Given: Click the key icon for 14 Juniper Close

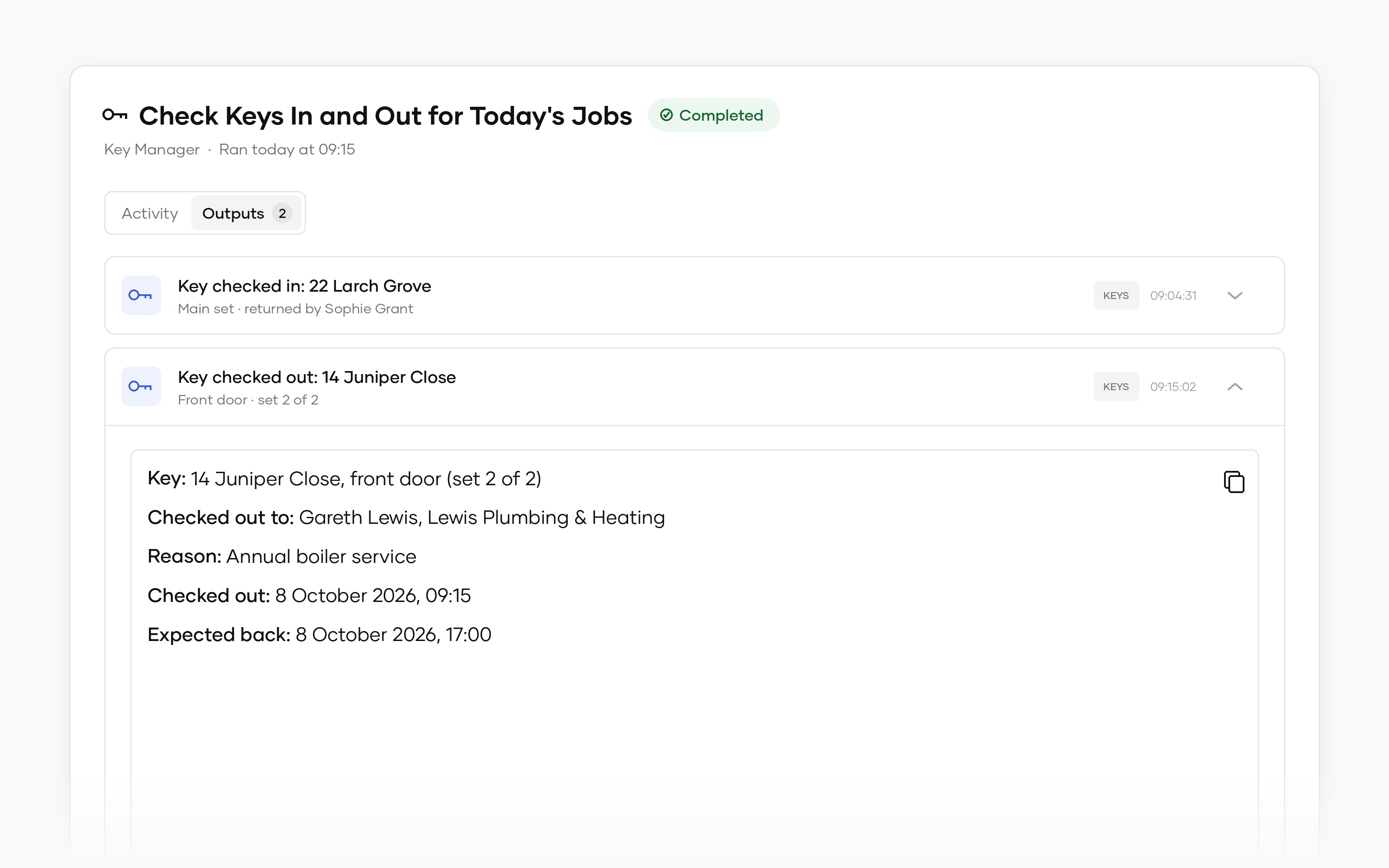Looking at the screenshot, I should [141, 386].
